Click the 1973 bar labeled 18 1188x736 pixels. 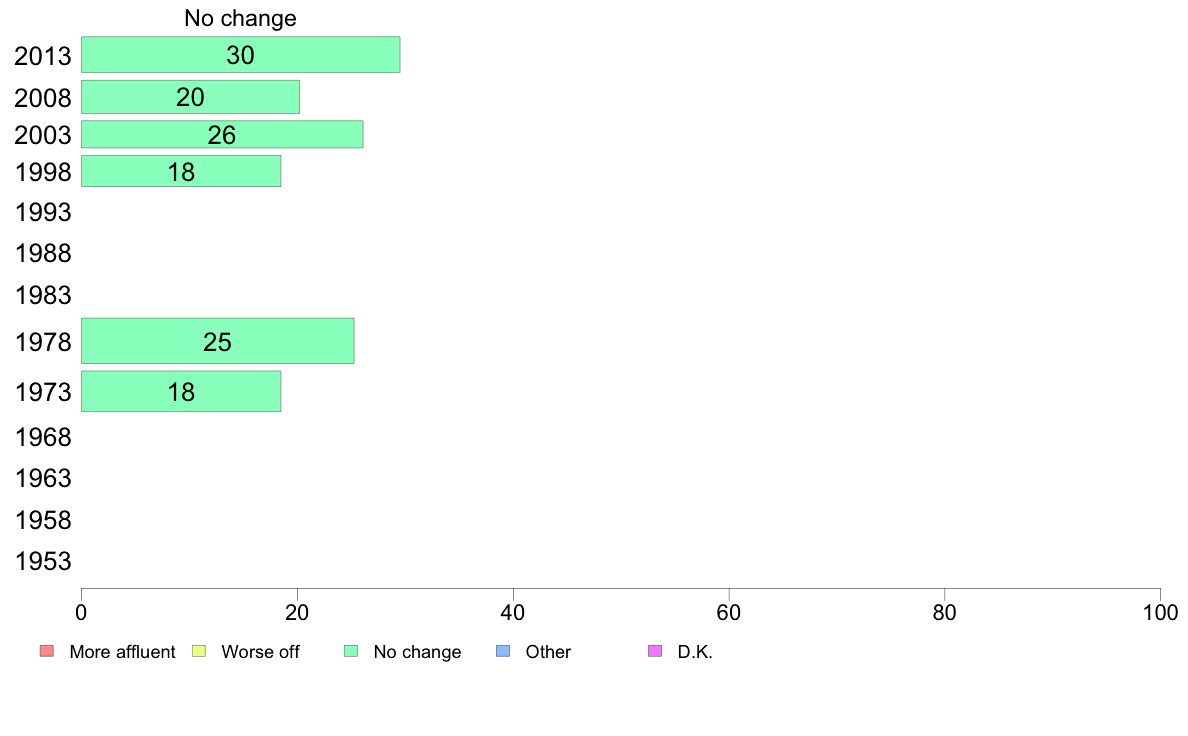tap(181, 391)
